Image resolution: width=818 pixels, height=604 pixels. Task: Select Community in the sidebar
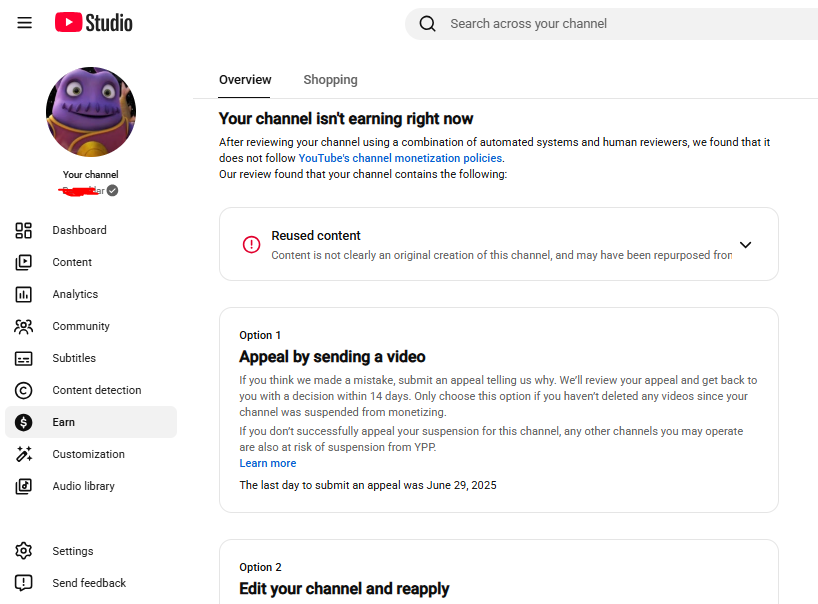coord(91,327)
